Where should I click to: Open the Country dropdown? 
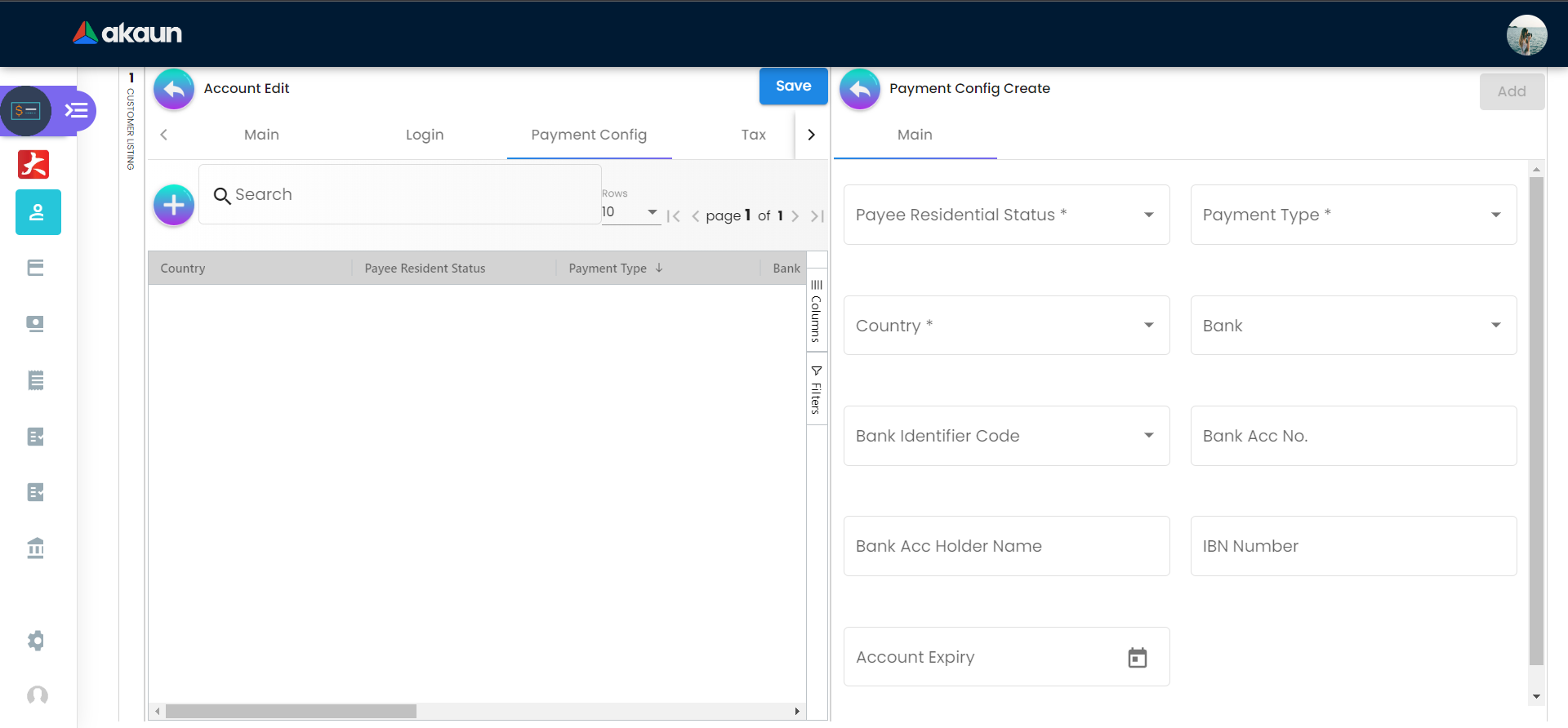(1005, 326)
